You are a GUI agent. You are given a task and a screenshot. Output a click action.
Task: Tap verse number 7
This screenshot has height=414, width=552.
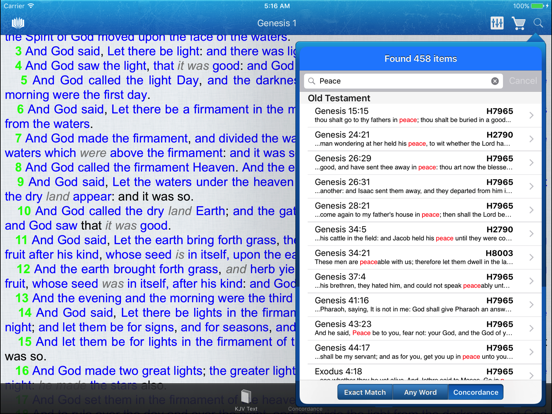coord(18,138)
